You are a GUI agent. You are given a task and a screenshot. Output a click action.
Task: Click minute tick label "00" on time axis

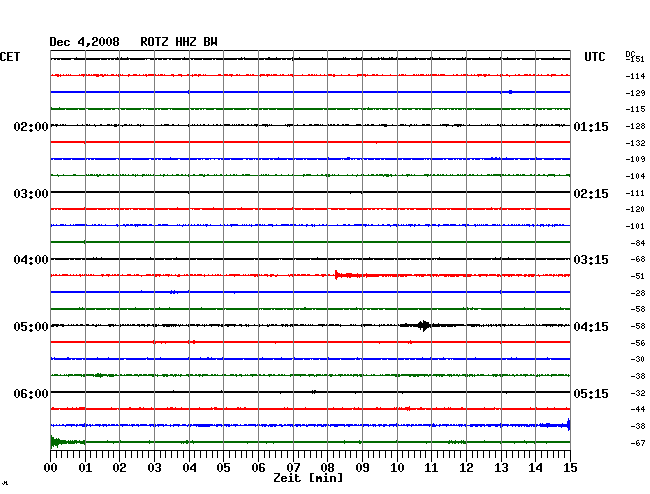pyautogui.click(x=51, y=467)
